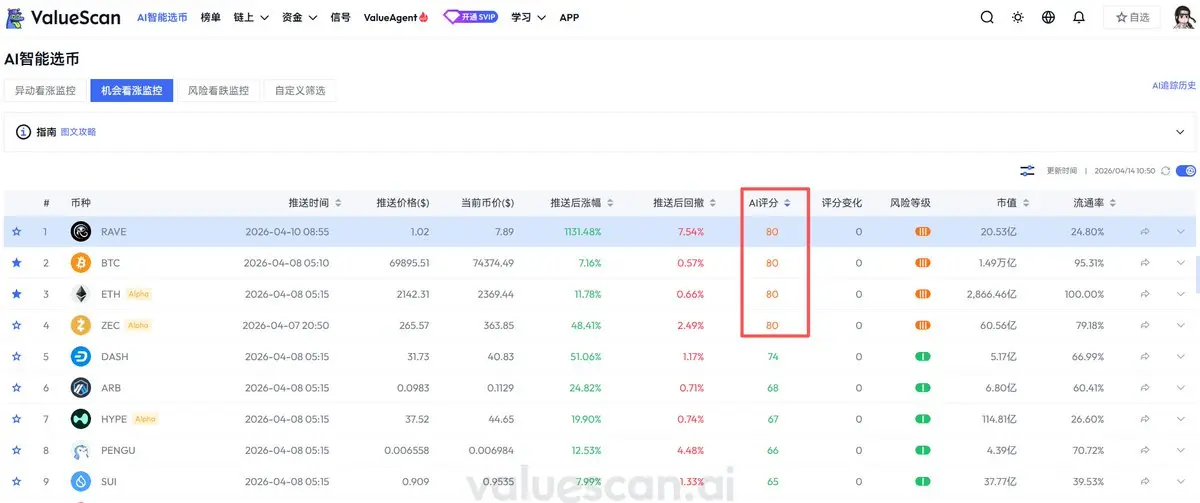Switch to 异动看涨监控 tab
The height and width of the screenshot is (503, 1200).
pyautogui.click(x=44, y=90)
